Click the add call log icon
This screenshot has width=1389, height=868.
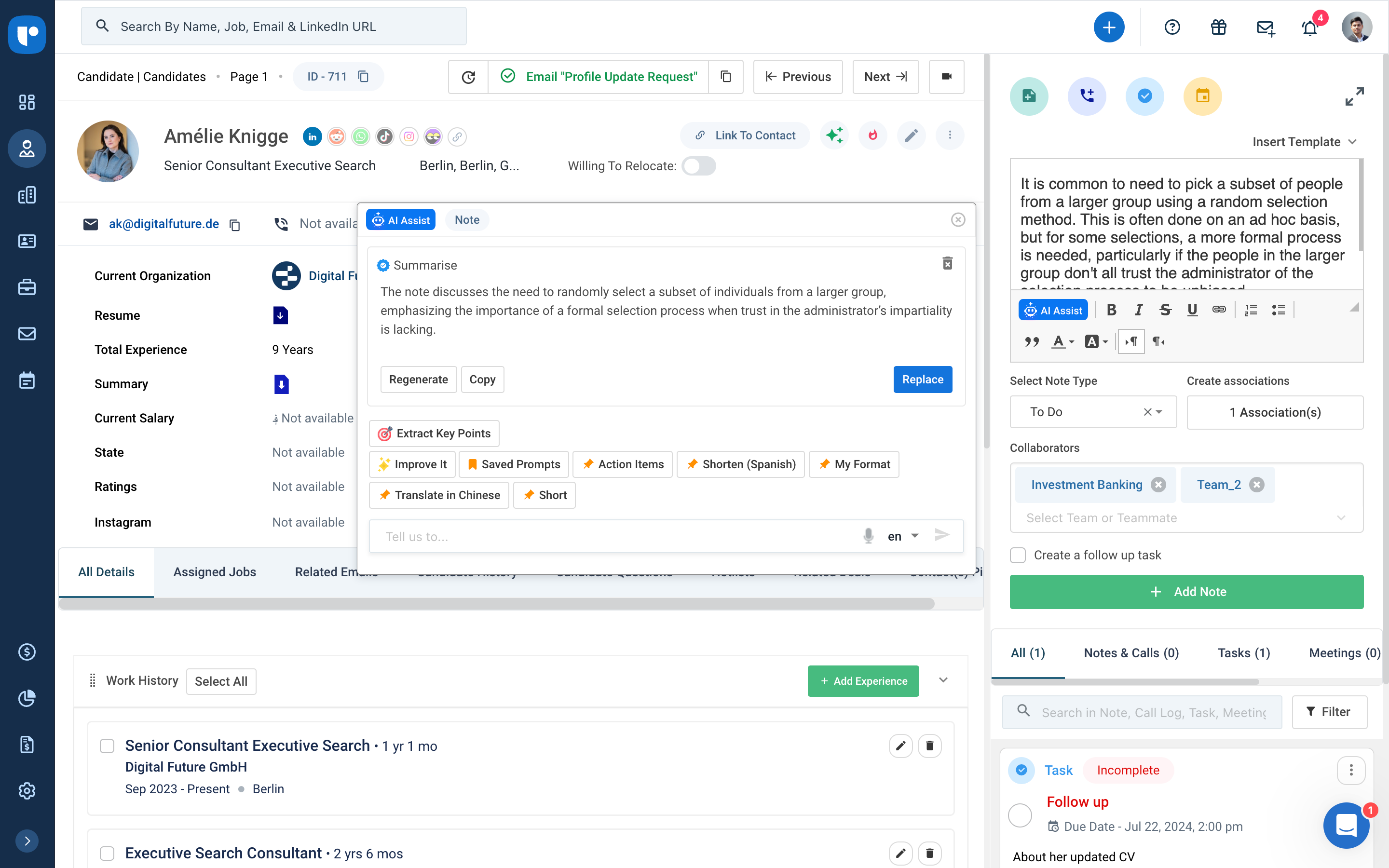tap(1087, 96)
